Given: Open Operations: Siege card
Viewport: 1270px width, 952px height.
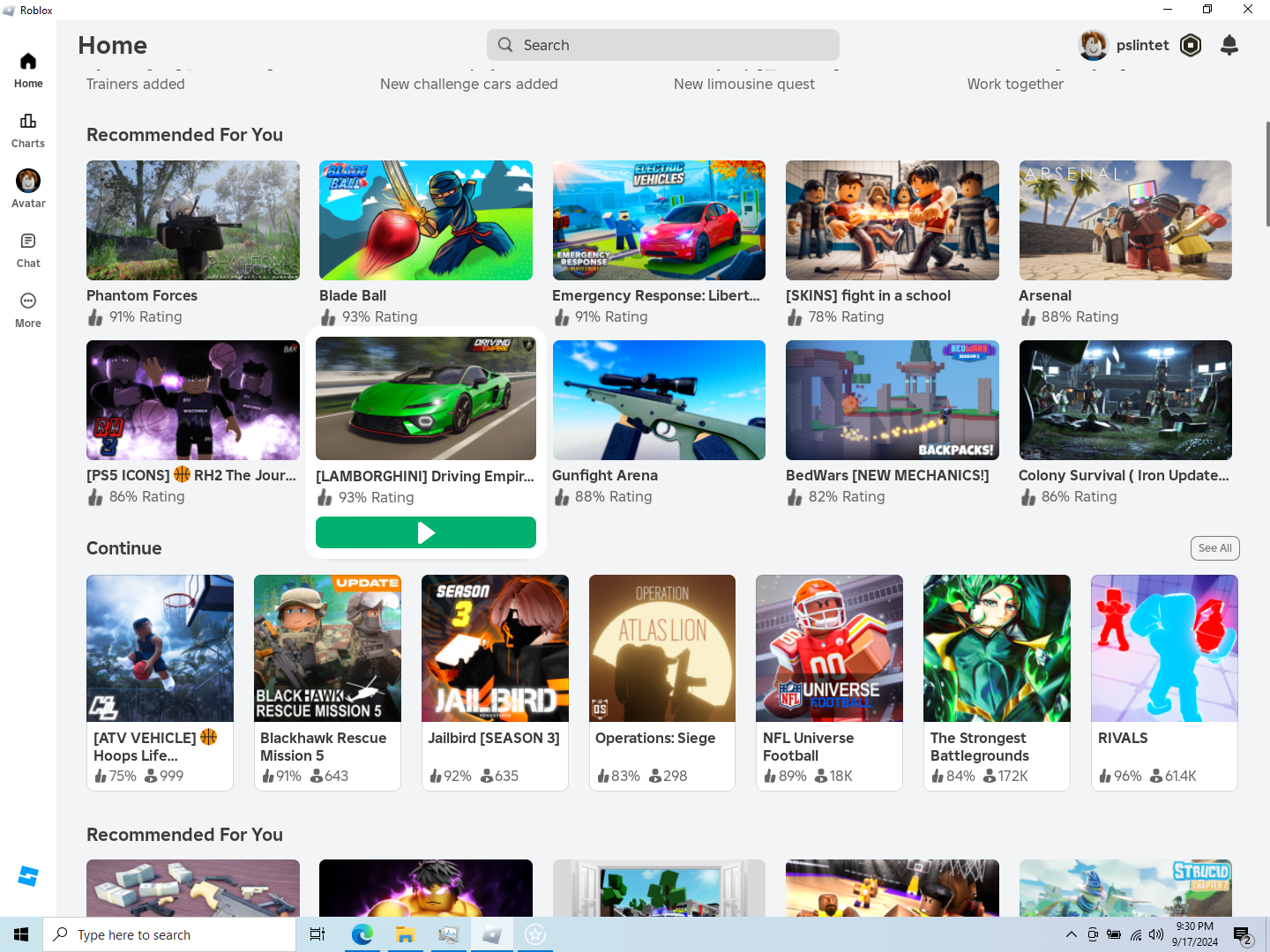Looking at the screenshot, I should 662,683.
